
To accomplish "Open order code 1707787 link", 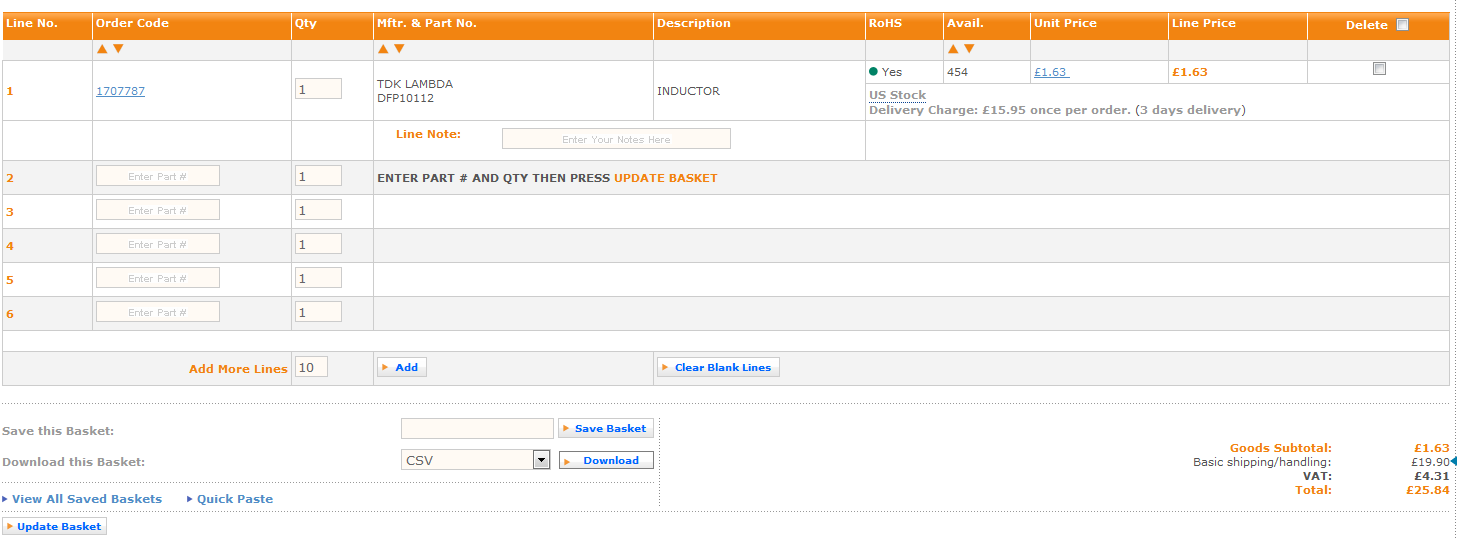I will coord(120,91).
